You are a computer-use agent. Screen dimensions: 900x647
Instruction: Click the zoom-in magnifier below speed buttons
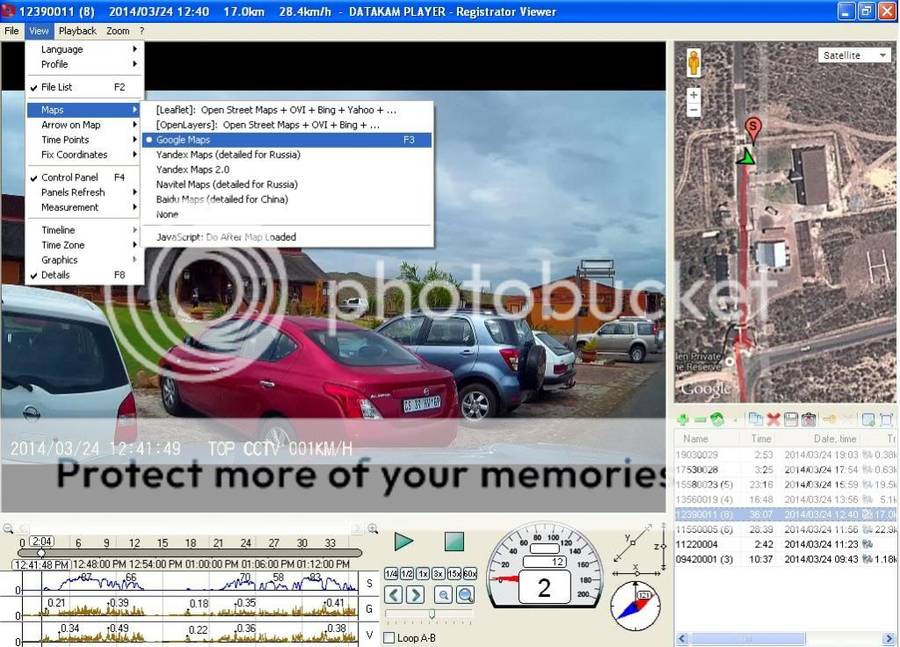pos(443,595)
